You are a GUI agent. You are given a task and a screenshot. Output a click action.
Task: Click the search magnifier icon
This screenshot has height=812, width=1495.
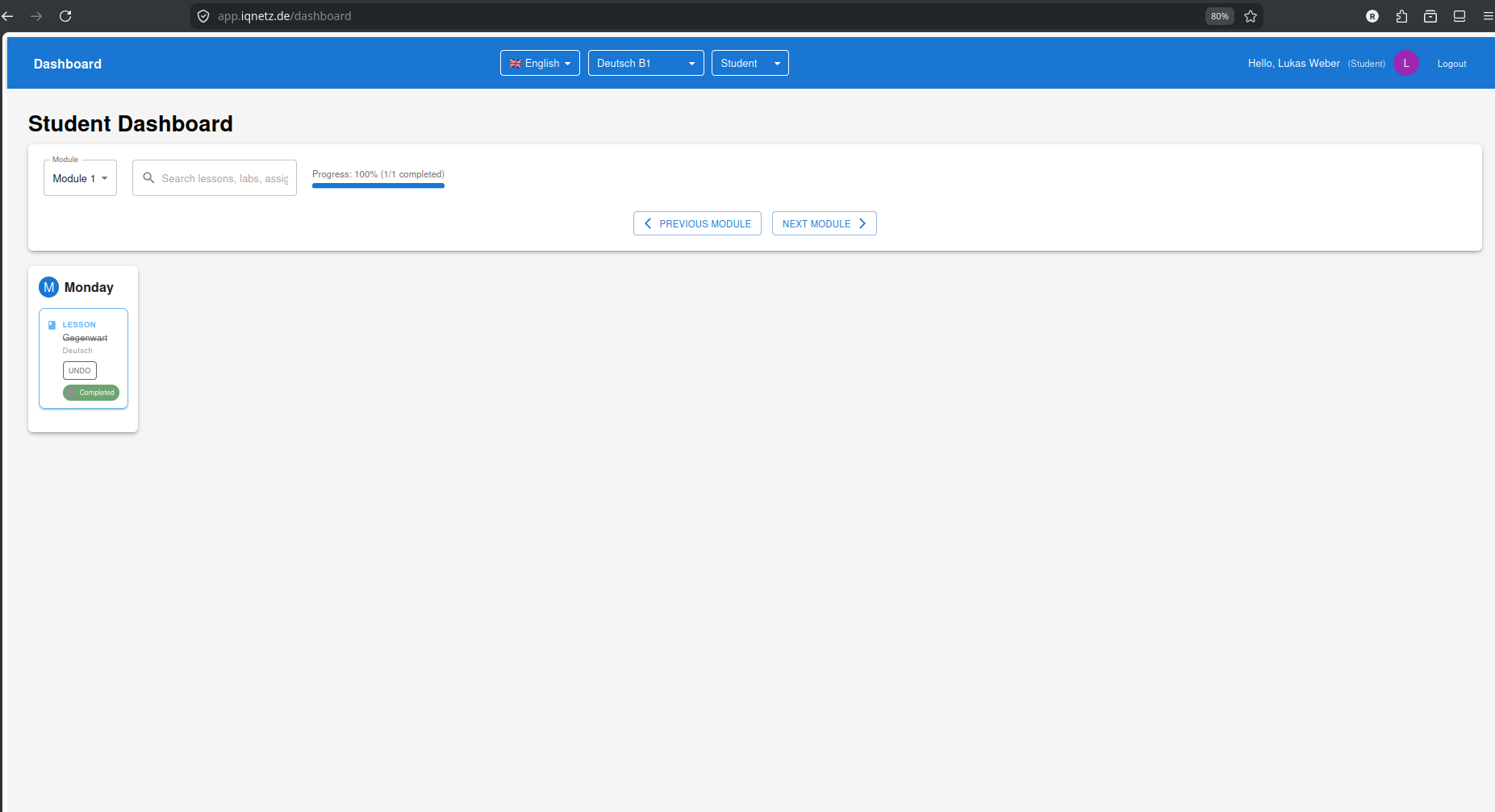point(148,178)
